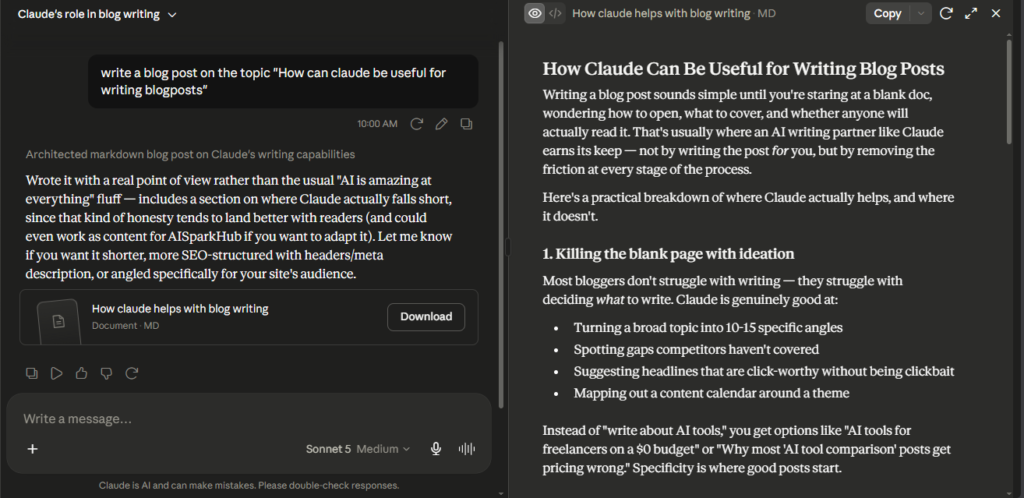Retry the user message at 10:00 AM
This screenshot has height=498, width=1024.
[x=416, y=124]
